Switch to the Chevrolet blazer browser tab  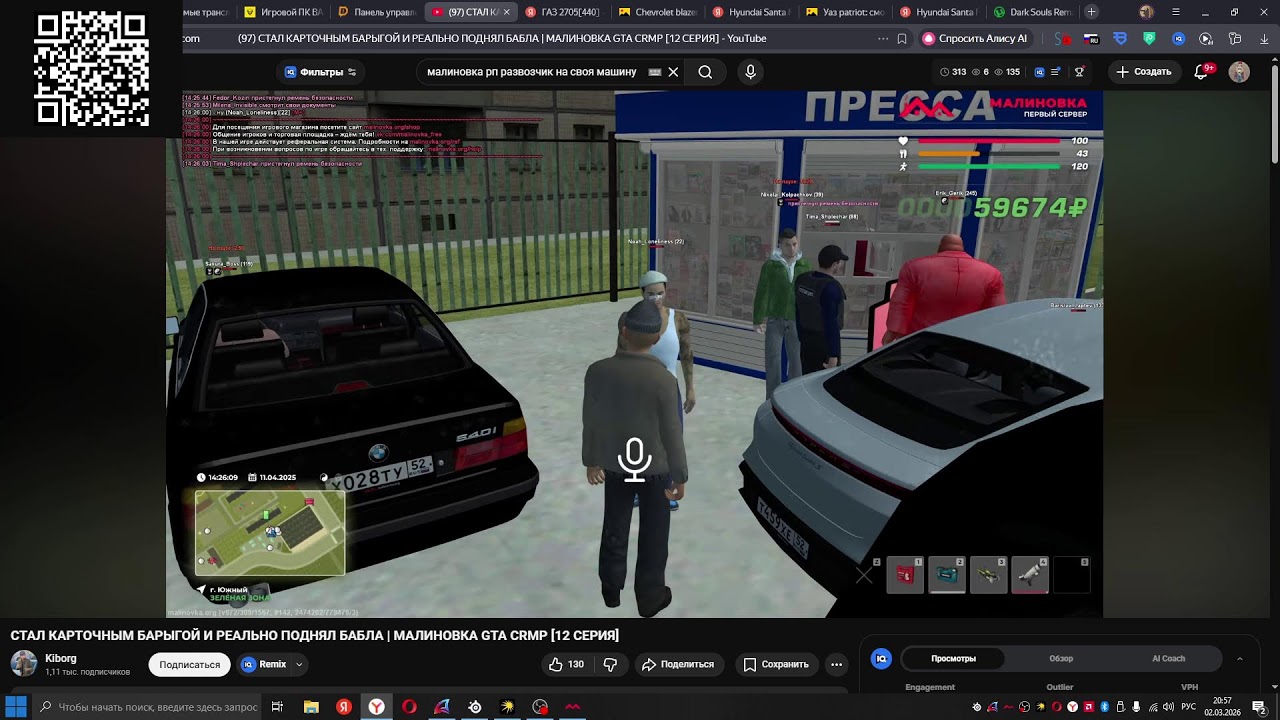(657, 12)
